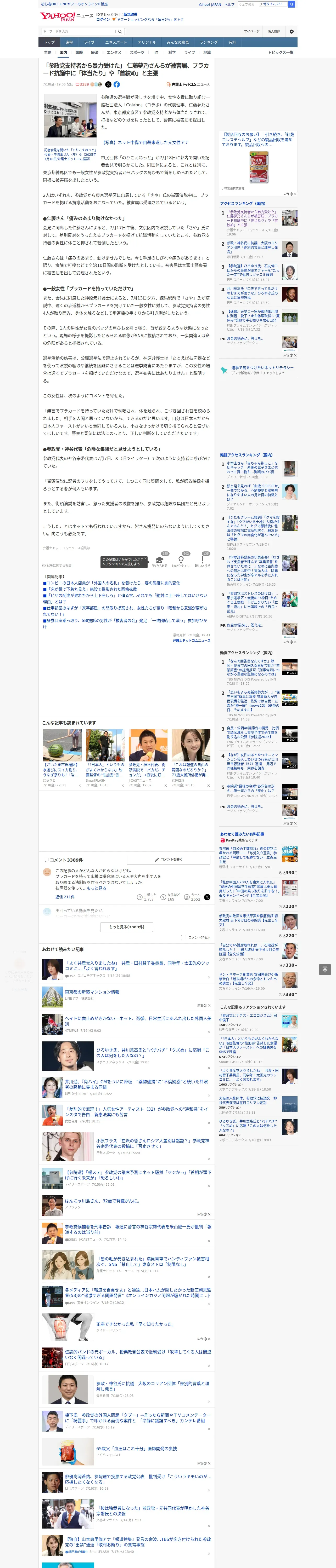Open the 弁護士ドットコムニュース source logo
Screen dimensions: 336x1568
click(x=188, y=85)
